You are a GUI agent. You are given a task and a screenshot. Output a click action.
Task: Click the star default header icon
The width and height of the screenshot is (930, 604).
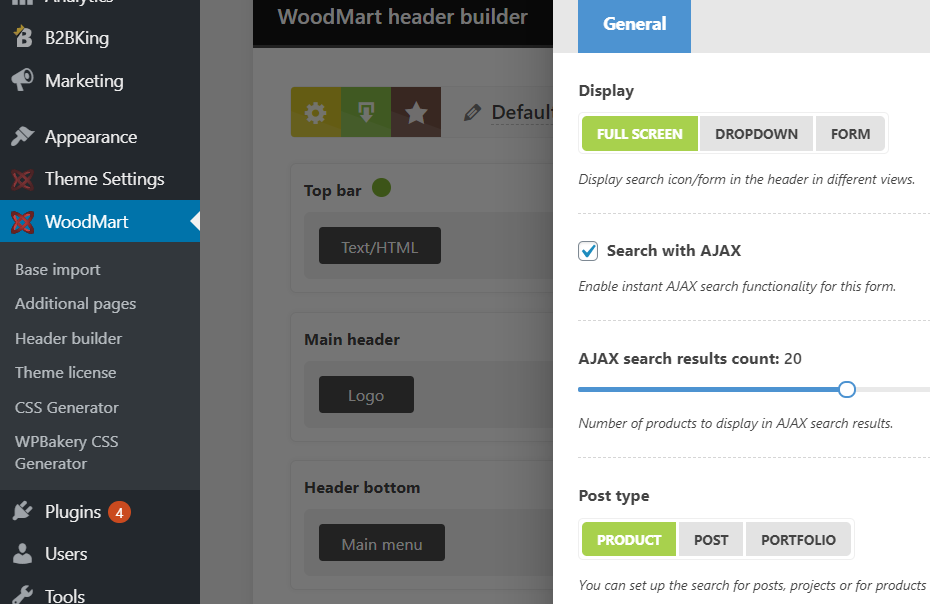(x=416, y=112)
